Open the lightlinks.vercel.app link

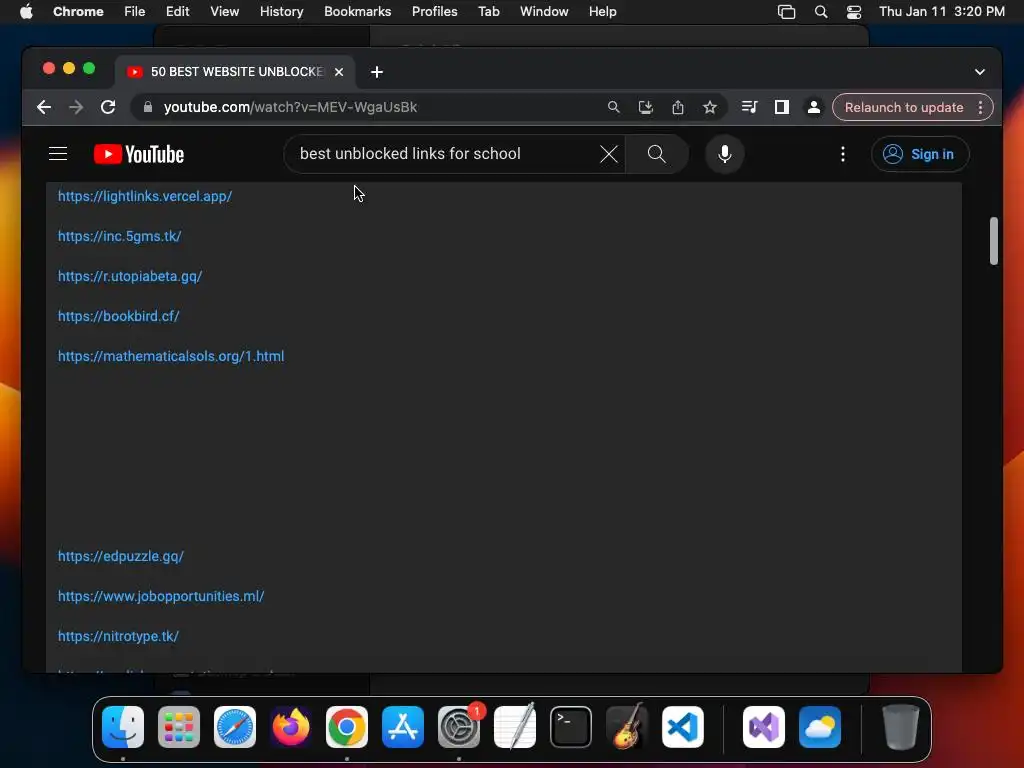coord(145,196)
